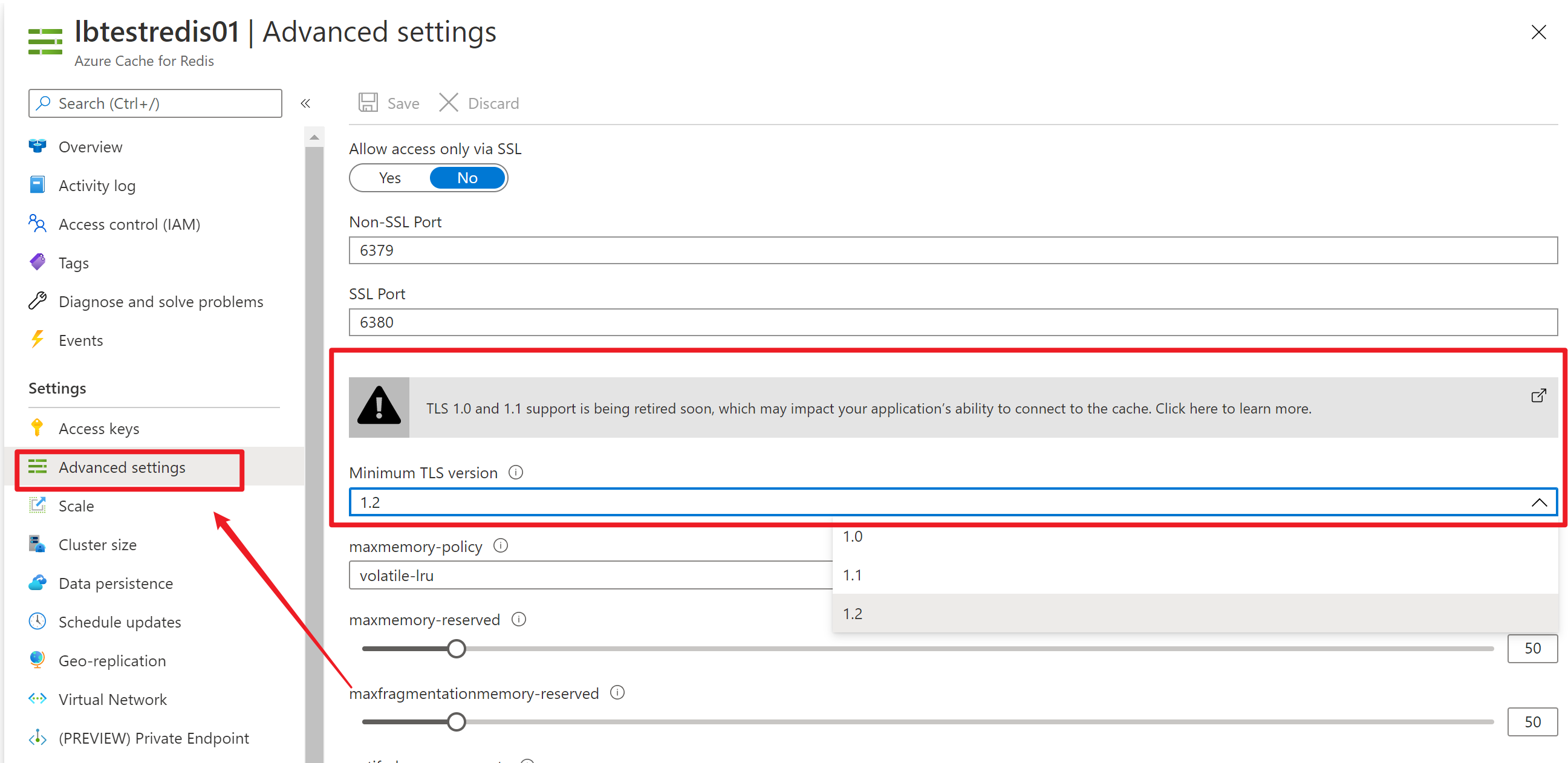Close the Advanced settings blade
1568x763 pixels.
(1538, 32)
